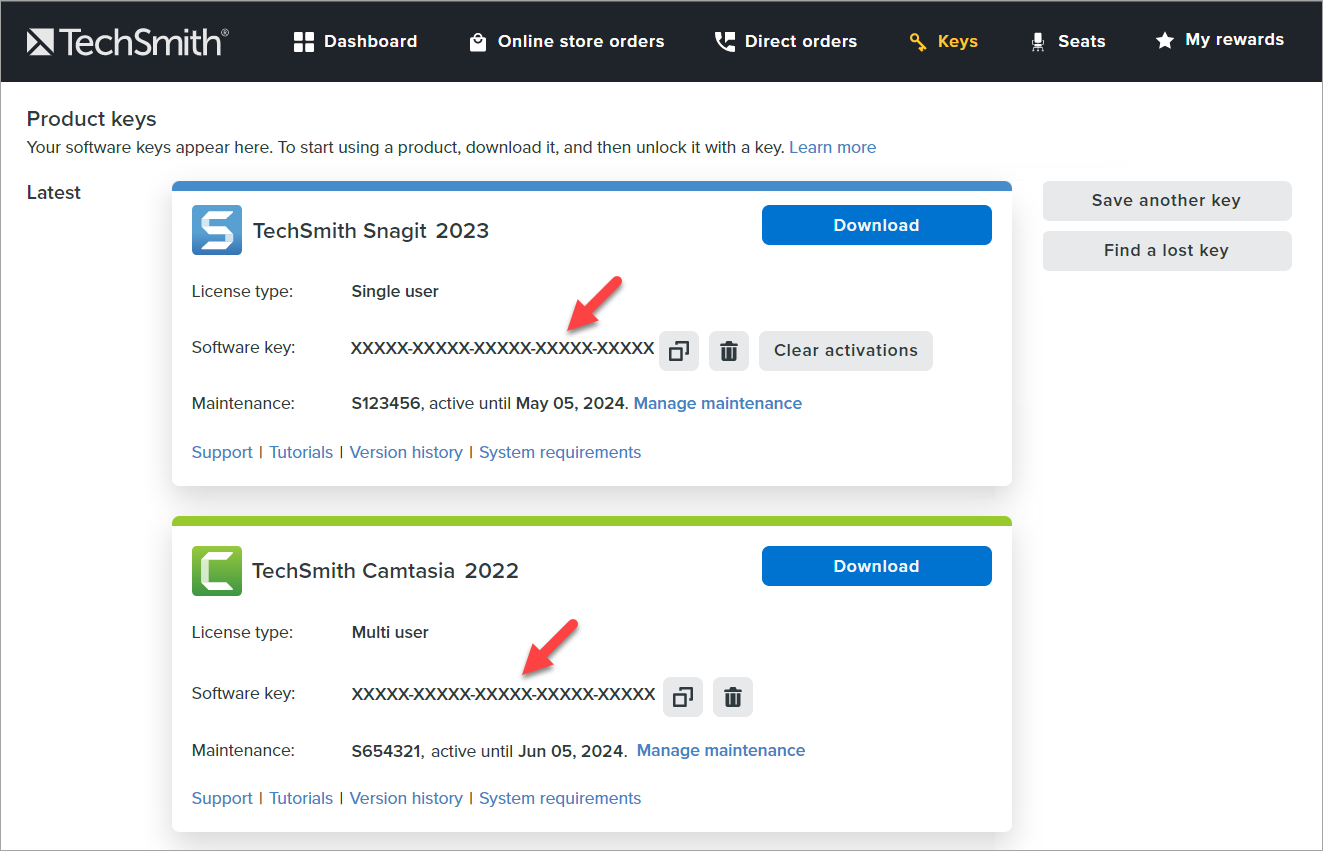
Task: Manage maintenance for Snagit S123456
Action: (x=717, y=403)
